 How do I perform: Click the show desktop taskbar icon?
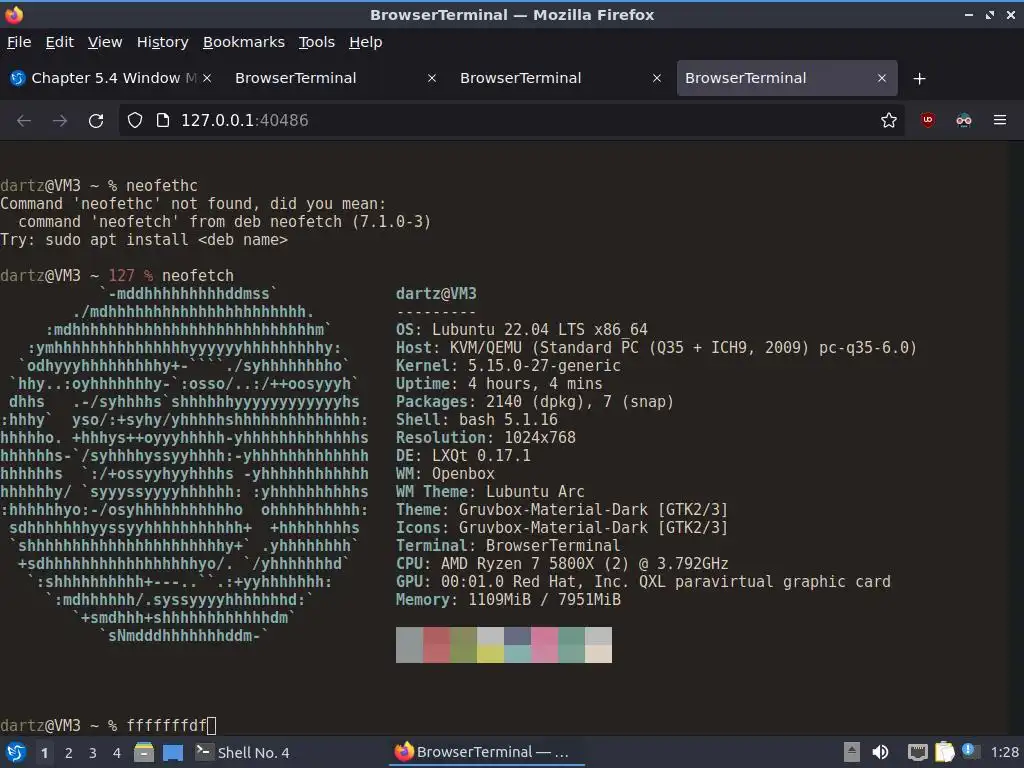(x=173, y=752)
